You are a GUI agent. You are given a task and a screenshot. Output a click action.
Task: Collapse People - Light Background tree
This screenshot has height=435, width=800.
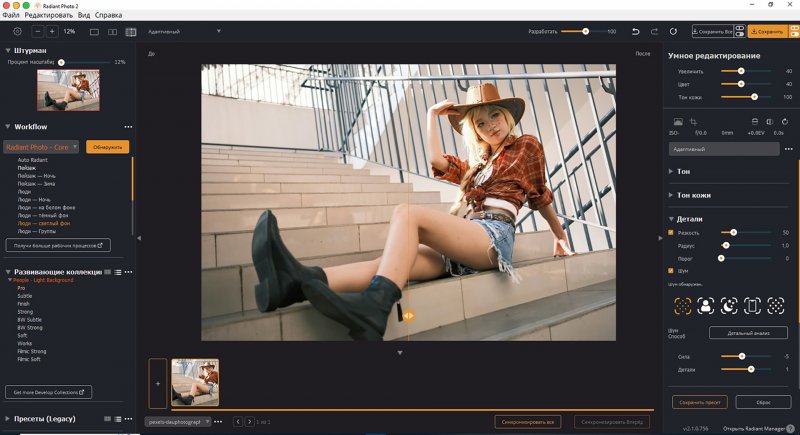(10, 280)
